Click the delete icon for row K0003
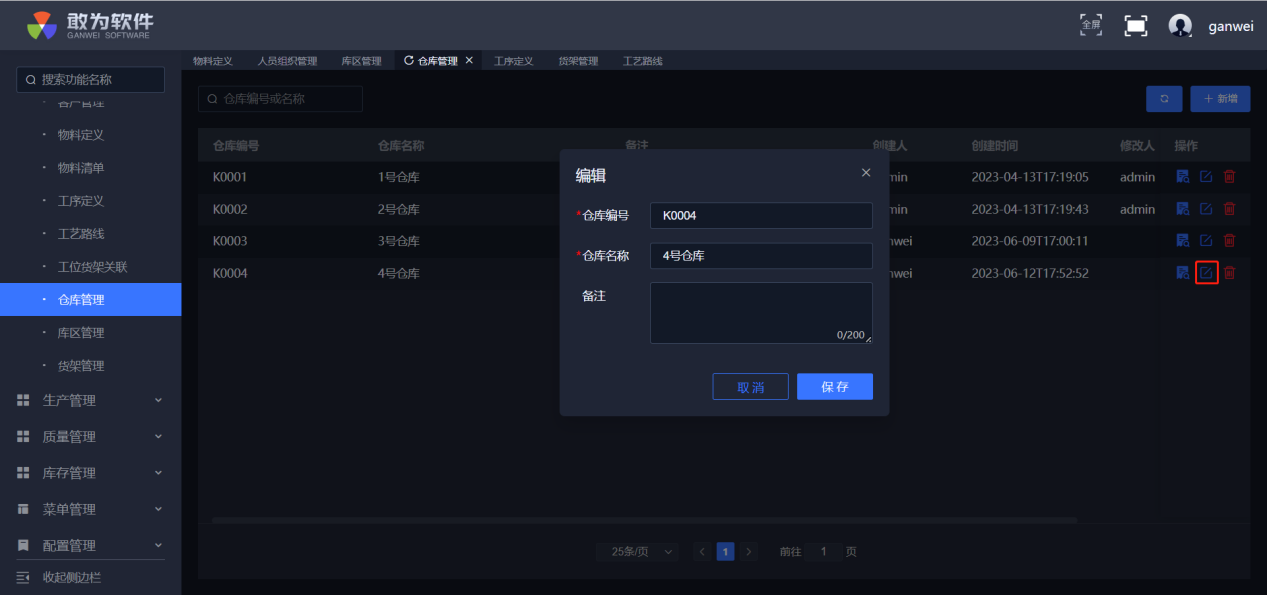Screen dimensions: 1267x595 click(x=1230, y=241)
